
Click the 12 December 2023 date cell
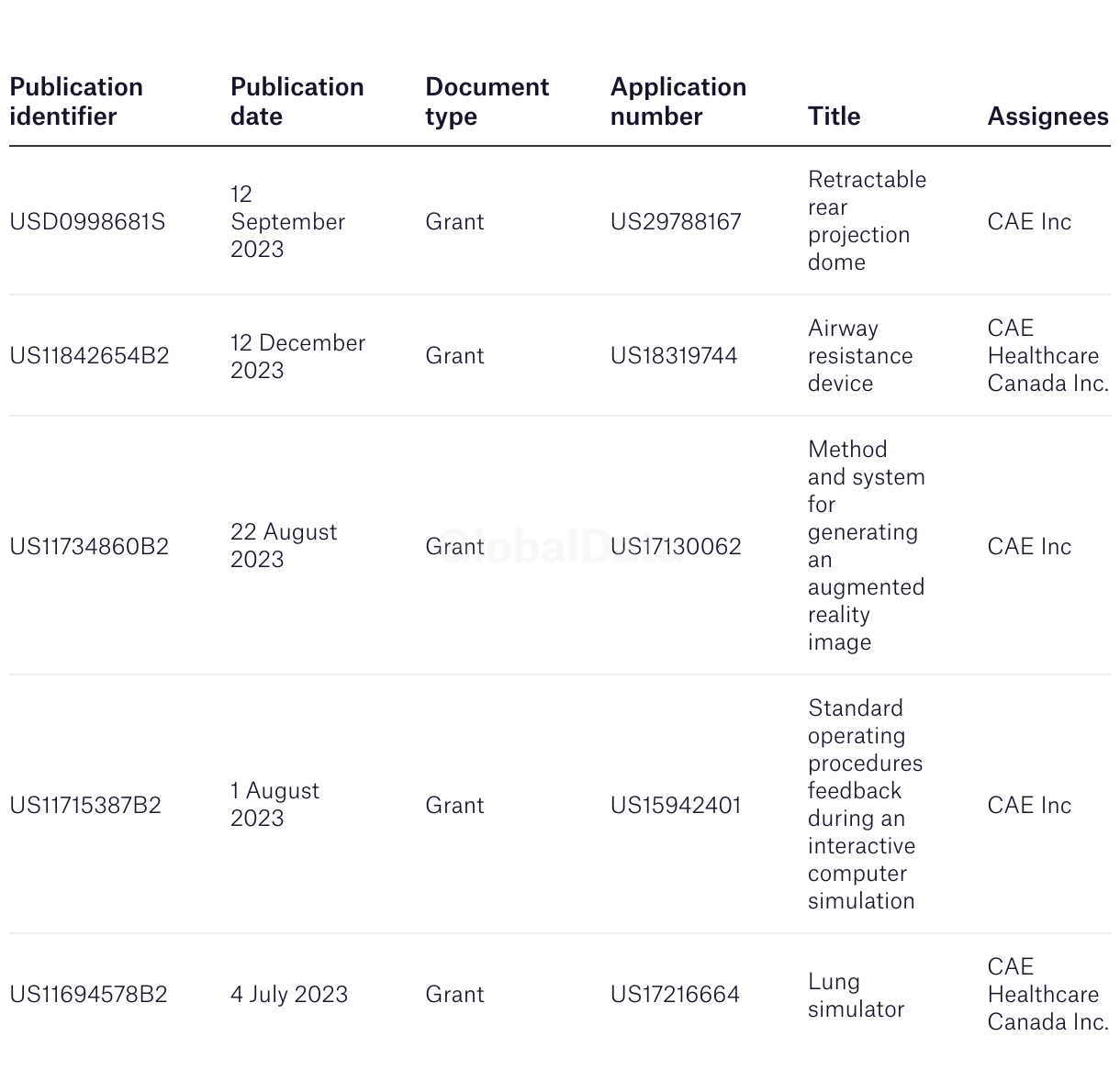click(298, 356)
